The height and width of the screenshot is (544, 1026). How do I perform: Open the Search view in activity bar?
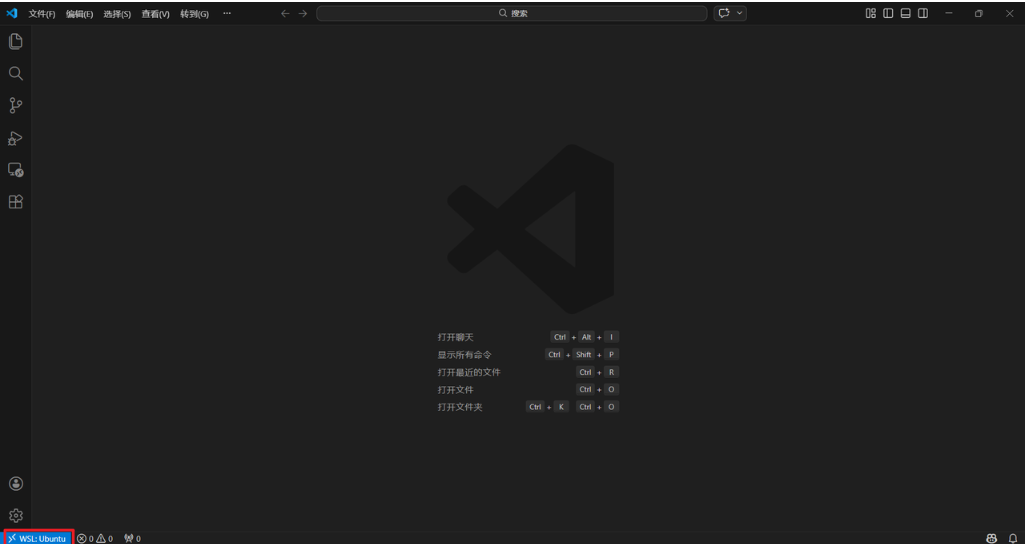(16, 73)
